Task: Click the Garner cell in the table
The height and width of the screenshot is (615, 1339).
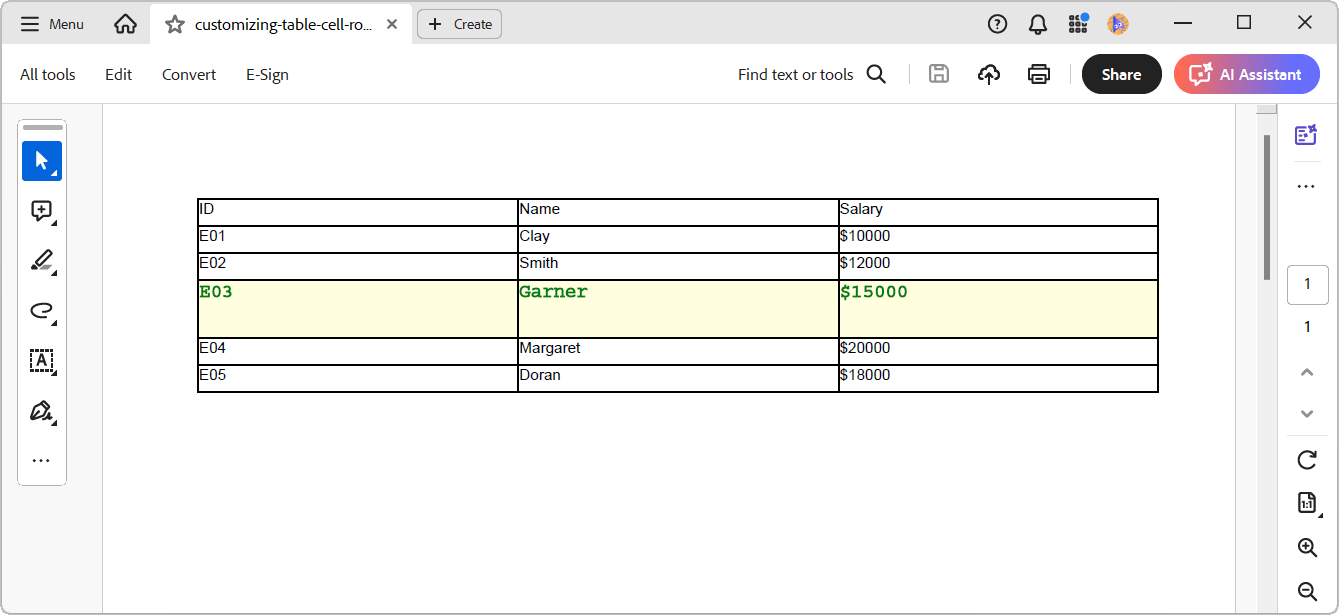Action: pyautogui.click(x=678, y=309)
